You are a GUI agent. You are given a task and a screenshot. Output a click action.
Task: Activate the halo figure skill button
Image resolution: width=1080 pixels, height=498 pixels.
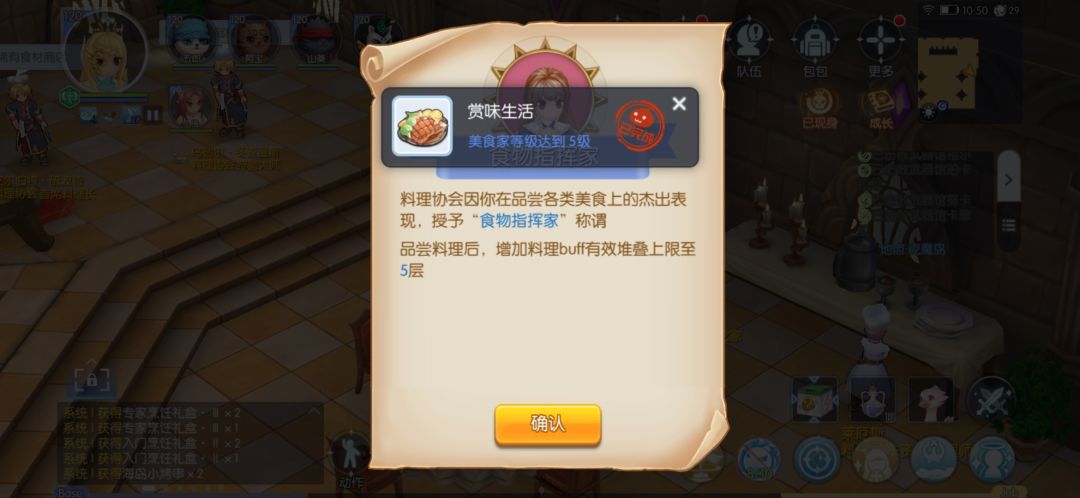pyautogui.click(x=992, y=459)
